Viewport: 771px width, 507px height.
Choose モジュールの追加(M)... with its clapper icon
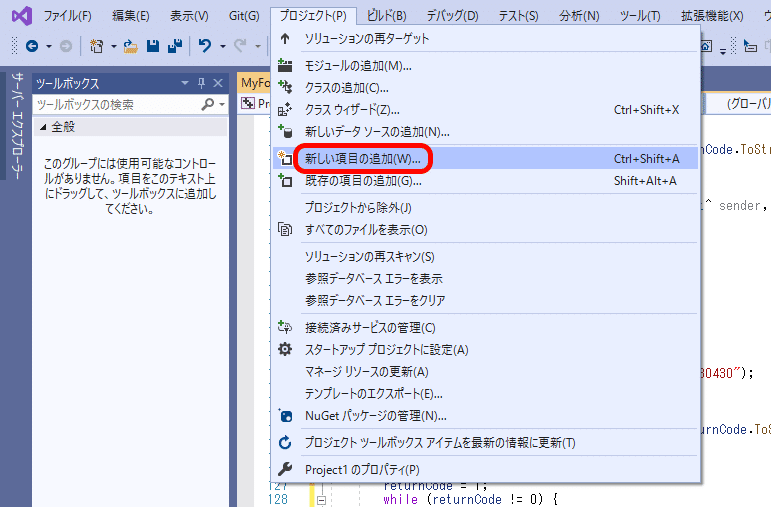click(485, 65)
